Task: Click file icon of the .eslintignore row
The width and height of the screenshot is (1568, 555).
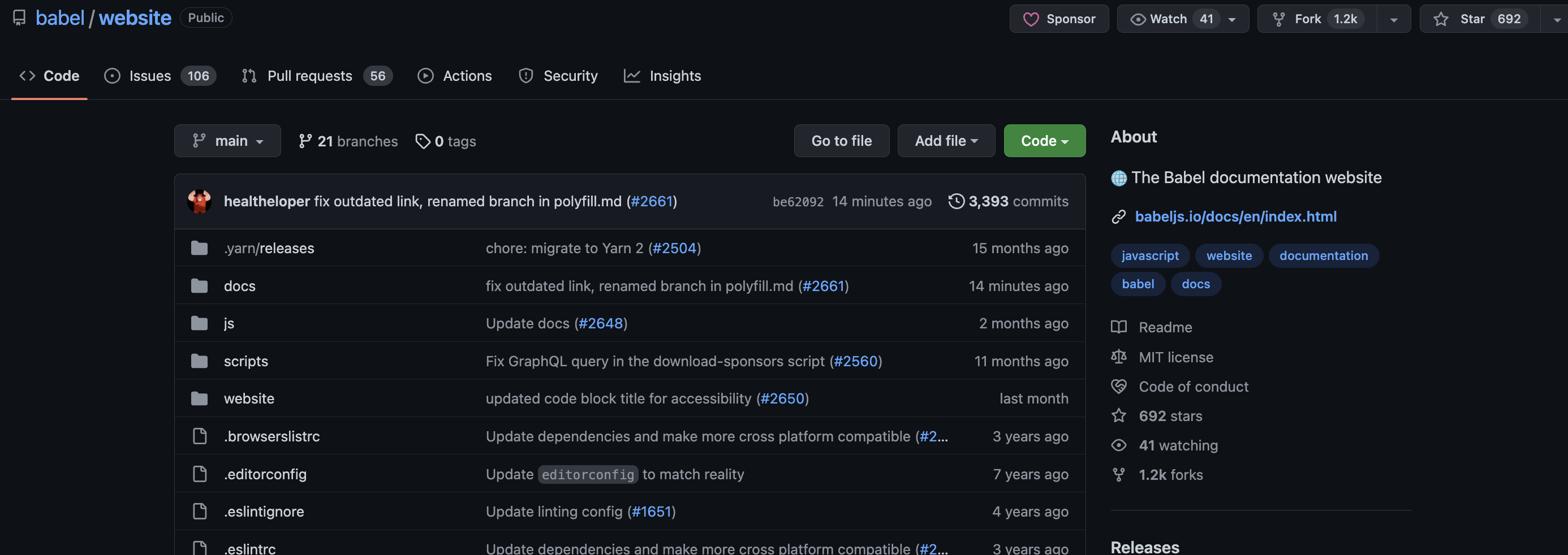Action: (200, 511)
